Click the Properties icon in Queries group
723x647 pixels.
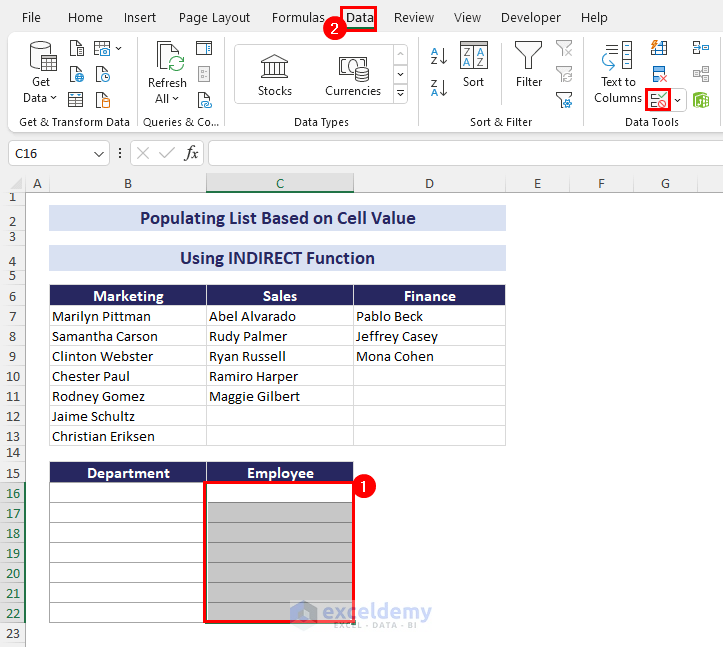pyautogui.click(x=204, y=74)
